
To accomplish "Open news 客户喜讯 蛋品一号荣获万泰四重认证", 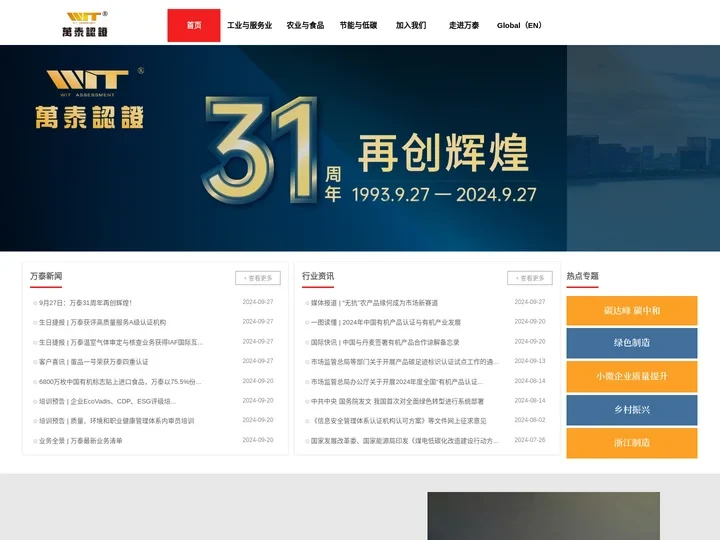I will [x=94, y=362].
